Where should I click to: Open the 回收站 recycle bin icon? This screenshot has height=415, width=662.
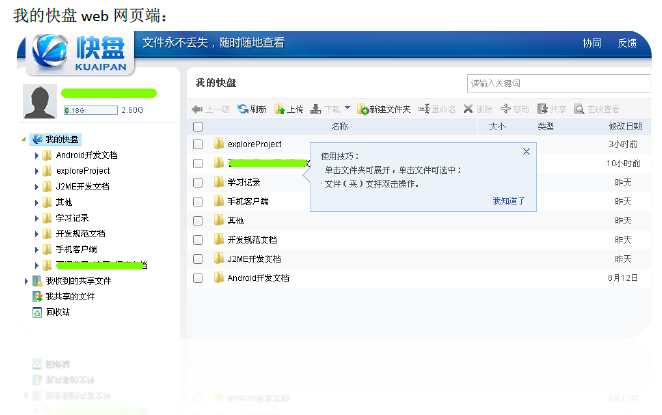tap(37, 312)
